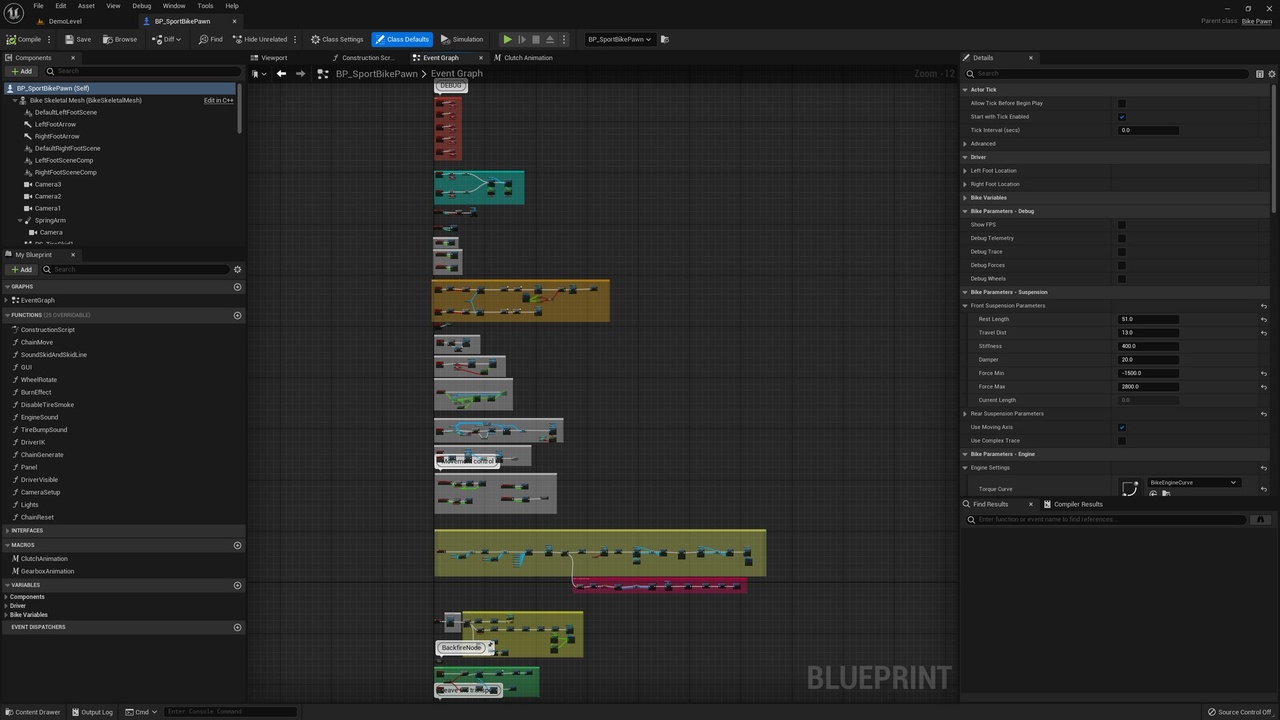1280x720 pixels.
Task: Open the bookmark dropdown in graph toolbar
Action: (258, 73)
